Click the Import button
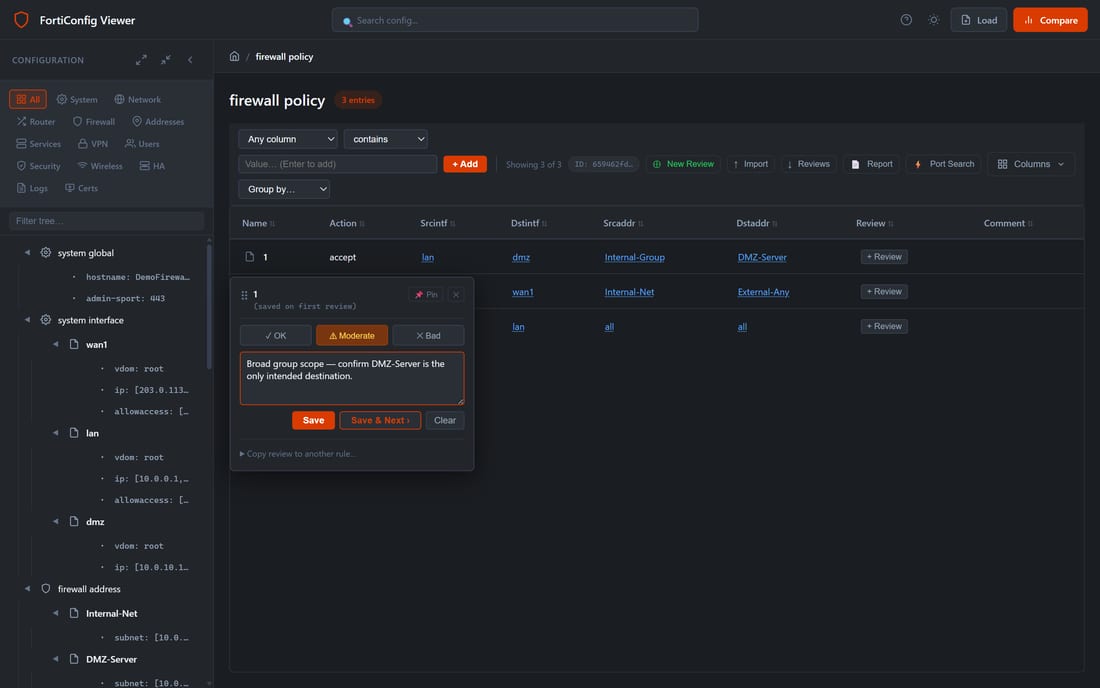 point(751,164)
